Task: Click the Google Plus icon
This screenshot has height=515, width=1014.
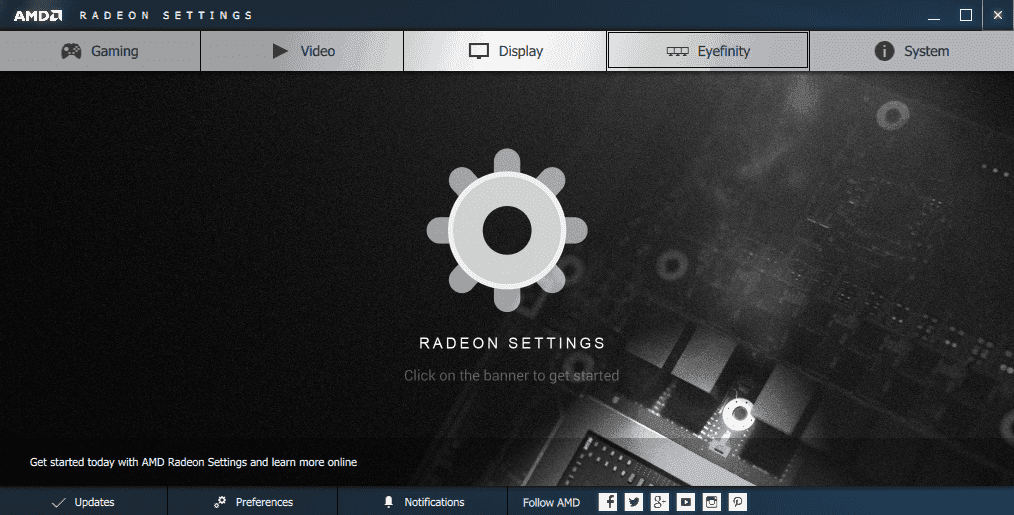Action: (659, 502)
